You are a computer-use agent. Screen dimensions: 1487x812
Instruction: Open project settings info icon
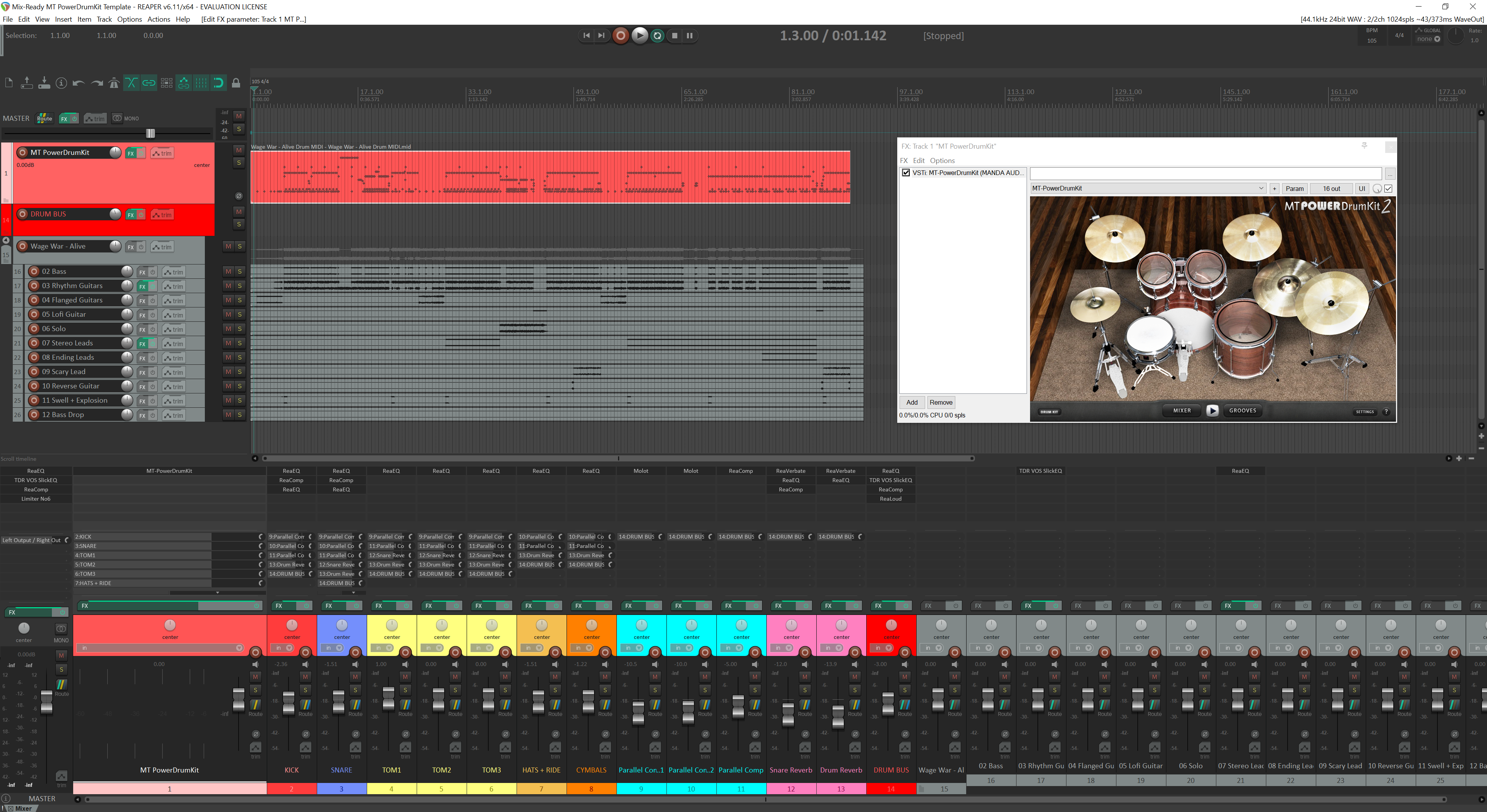(61, 83)
